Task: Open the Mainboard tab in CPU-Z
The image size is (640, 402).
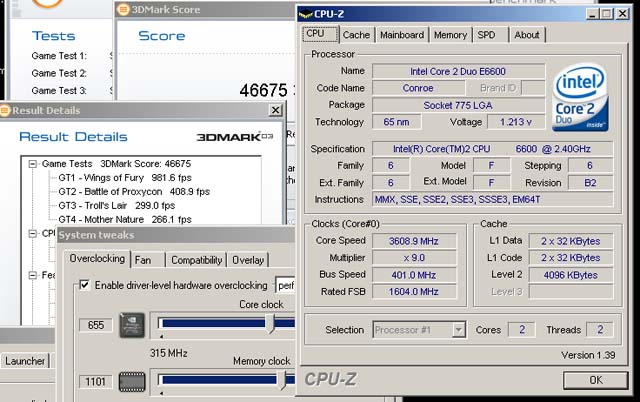Action: [x=402, y=35]
